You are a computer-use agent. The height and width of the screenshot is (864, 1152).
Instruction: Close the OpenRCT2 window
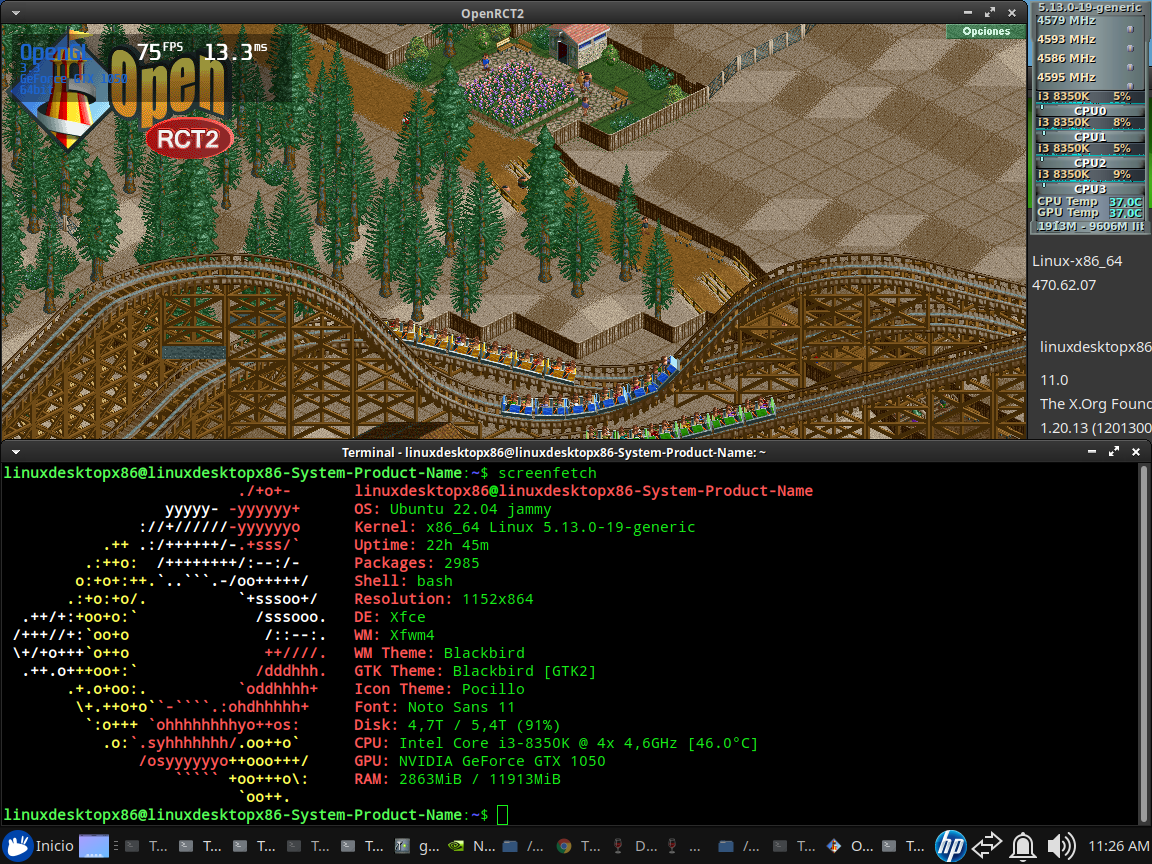tap(1012, 12)
